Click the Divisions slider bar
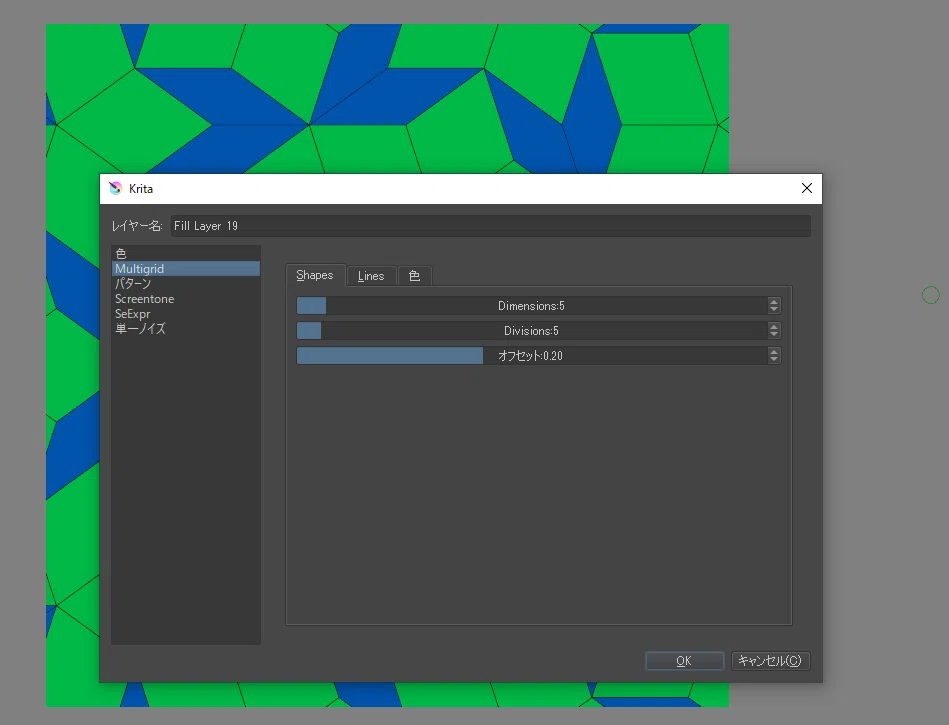This screenshot has width=949, height=725. pyautogui.click(x=531, y=330)
